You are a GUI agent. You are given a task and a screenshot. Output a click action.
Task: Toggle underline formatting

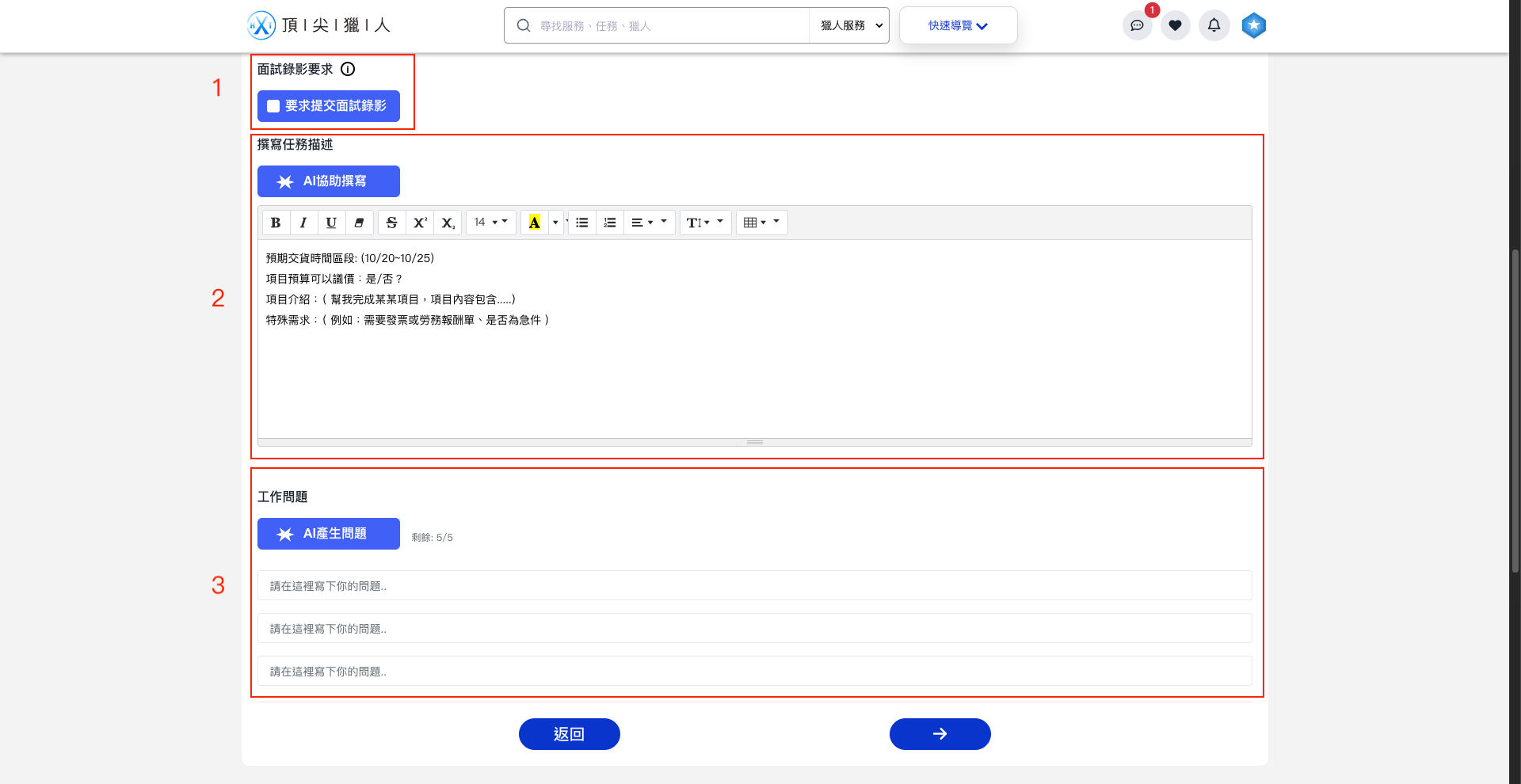point(331,223)
